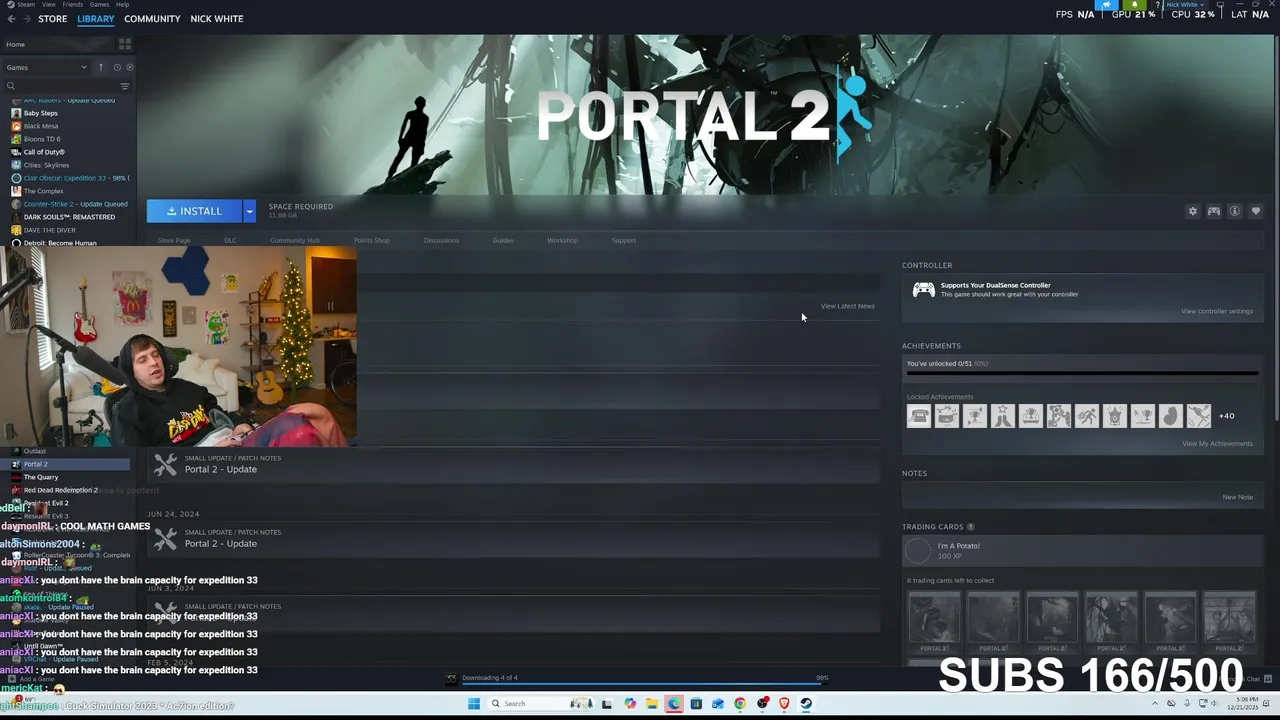The width and height of the screenshot is (1280, 720).
Task: Click the achievements progress bar
Action: coord(1082,374)
